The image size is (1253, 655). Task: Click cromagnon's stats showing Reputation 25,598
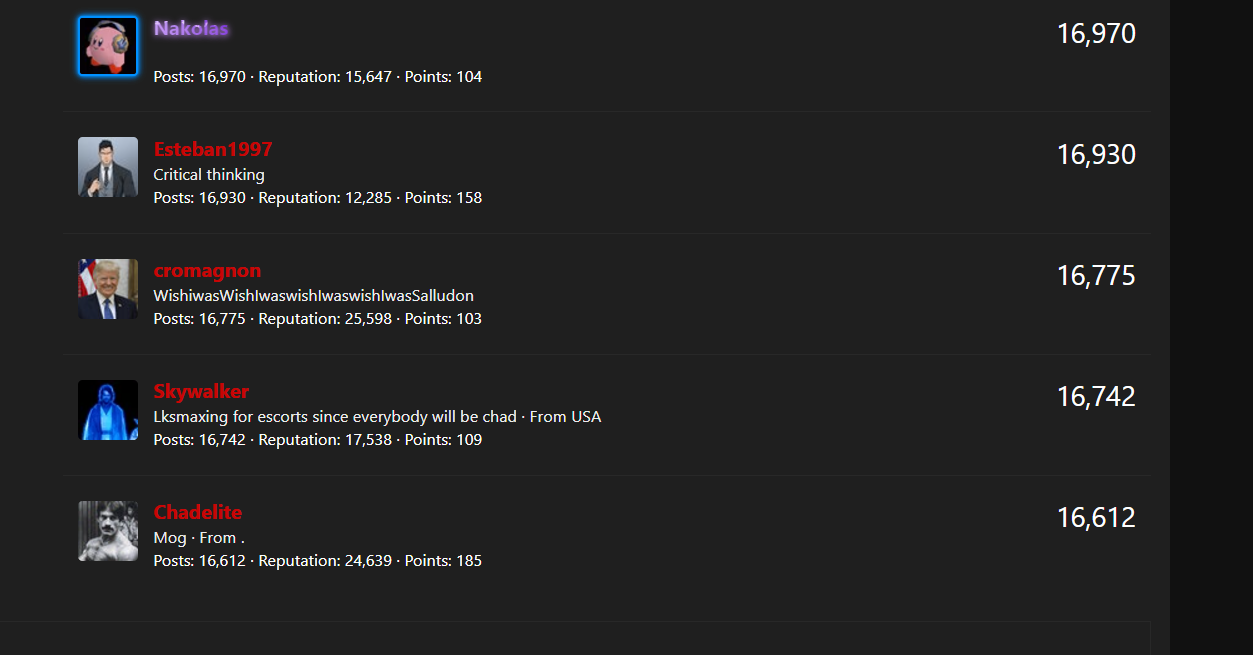point(318,319)
